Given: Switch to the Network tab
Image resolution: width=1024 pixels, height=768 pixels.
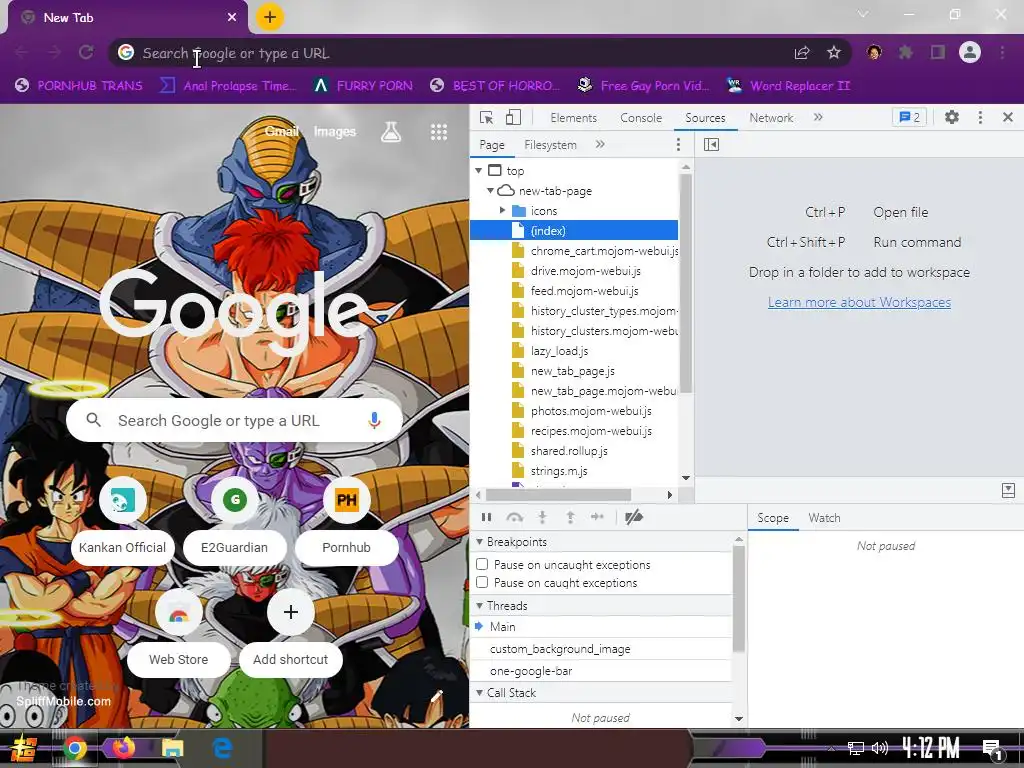Looking at the screenshot, I should [771, 118].
